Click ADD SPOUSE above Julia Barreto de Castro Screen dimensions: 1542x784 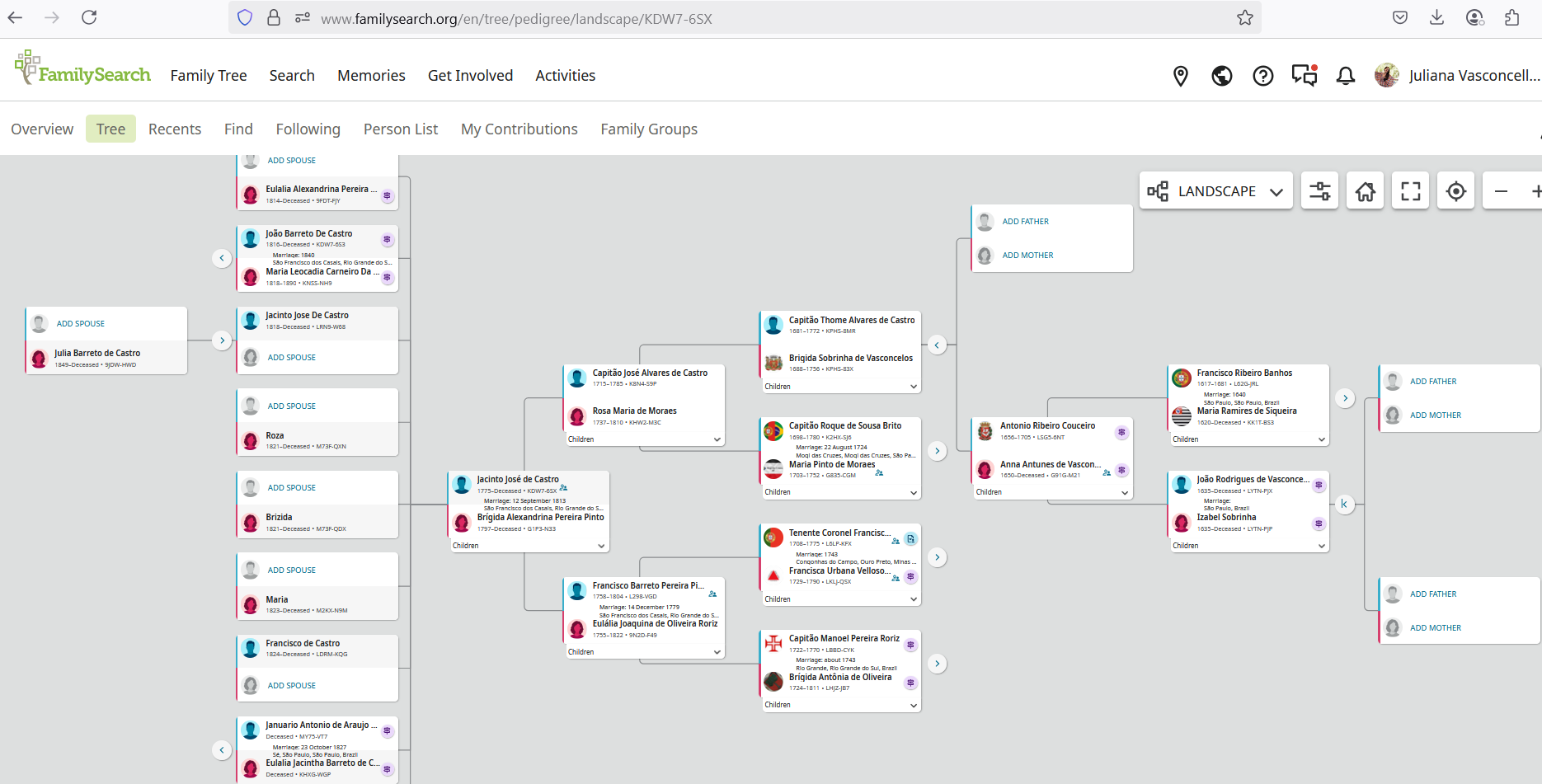tap(81, 324)
